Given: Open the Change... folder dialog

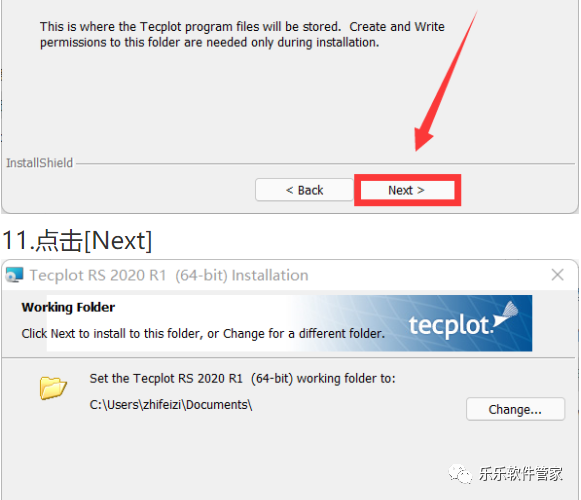Looking at the screenshot, I should [x=515, y=409].
